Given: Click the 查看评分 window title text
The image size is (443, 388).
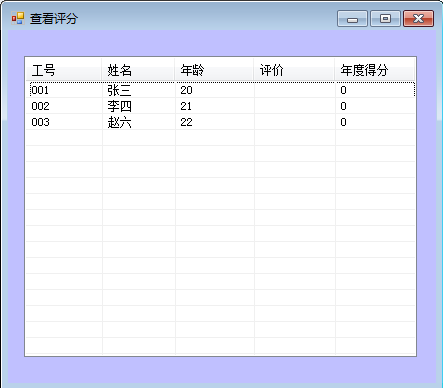Looking at the screenshot, I should pos(54,18).
